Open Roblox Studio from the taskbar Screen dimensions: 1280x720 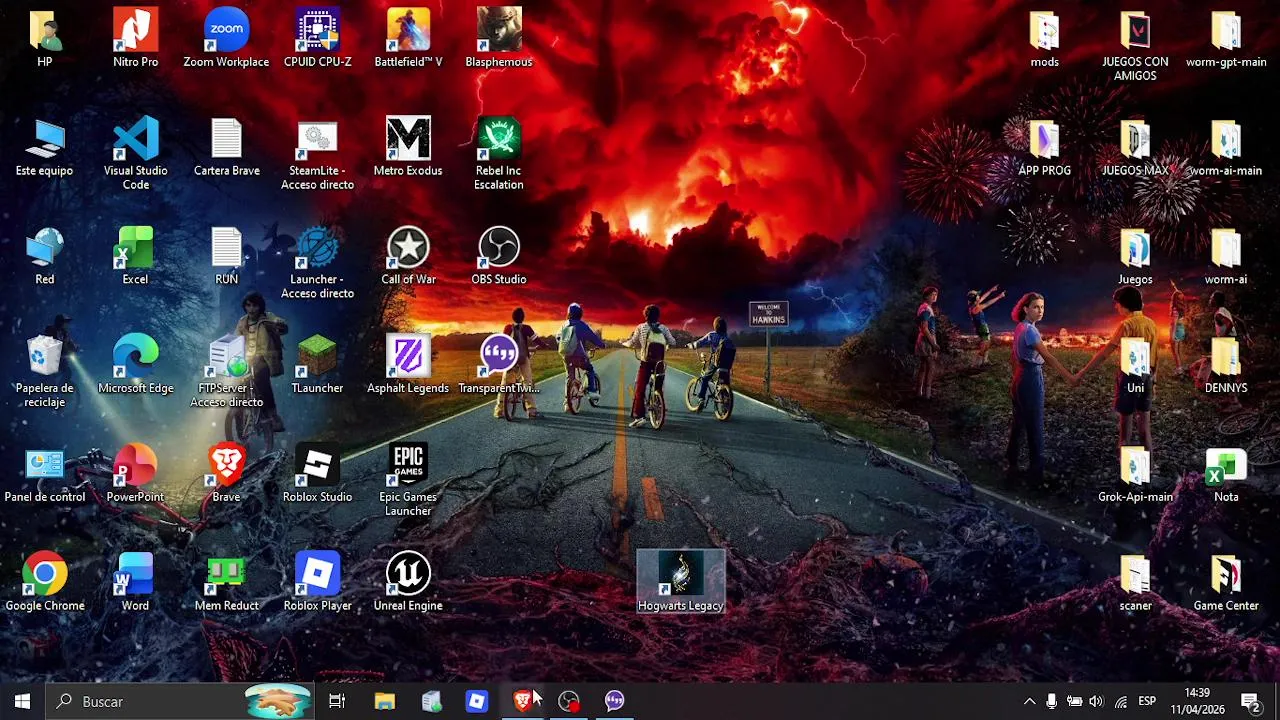coord(476,701)
